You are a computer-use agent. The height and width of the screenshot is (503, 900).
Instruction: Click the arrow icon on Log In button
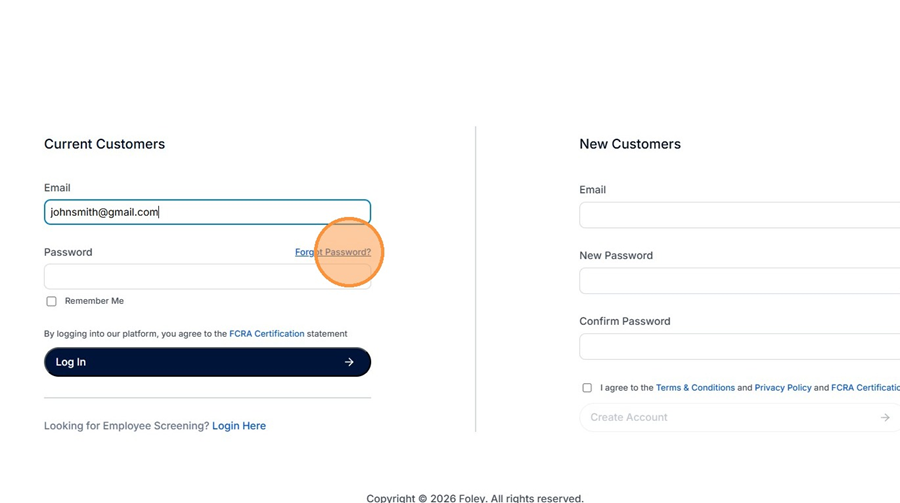(x=349, y=362)
